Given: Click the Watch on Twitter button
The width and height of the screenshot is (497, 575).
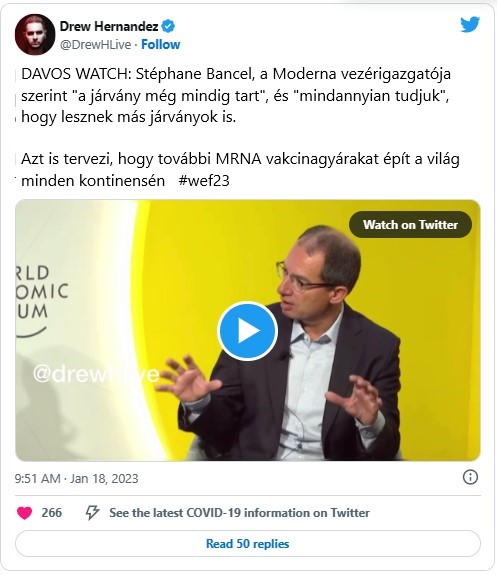Looking at the screenshot, I should point(410,224).
